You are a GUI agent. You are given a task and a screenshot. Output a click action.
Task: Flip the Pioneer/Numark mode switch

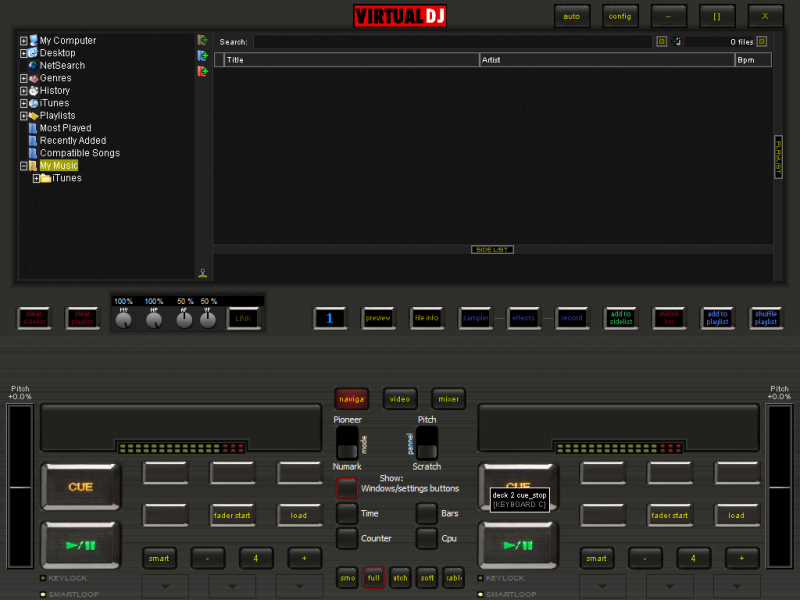coord(347,443)
